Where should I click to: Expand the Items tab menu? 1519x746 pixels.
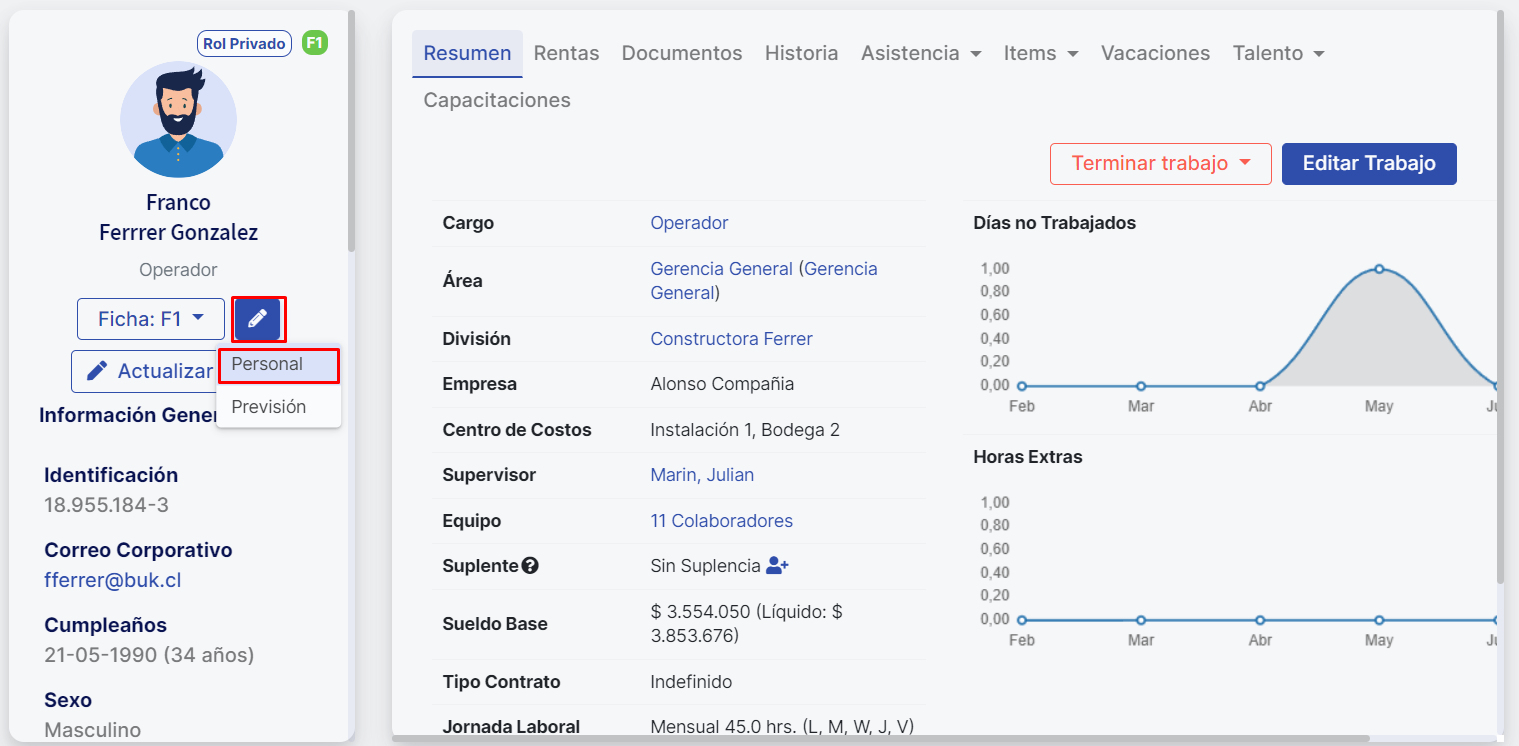pos(1040,53)
